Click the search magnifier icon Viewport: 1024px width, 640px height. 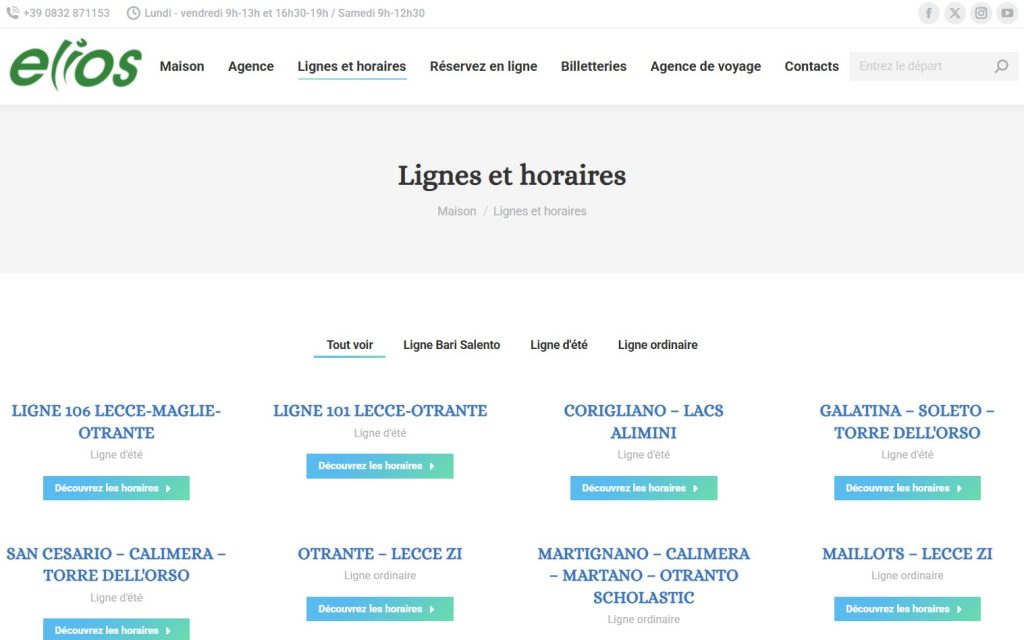(x=1000, y=65)
